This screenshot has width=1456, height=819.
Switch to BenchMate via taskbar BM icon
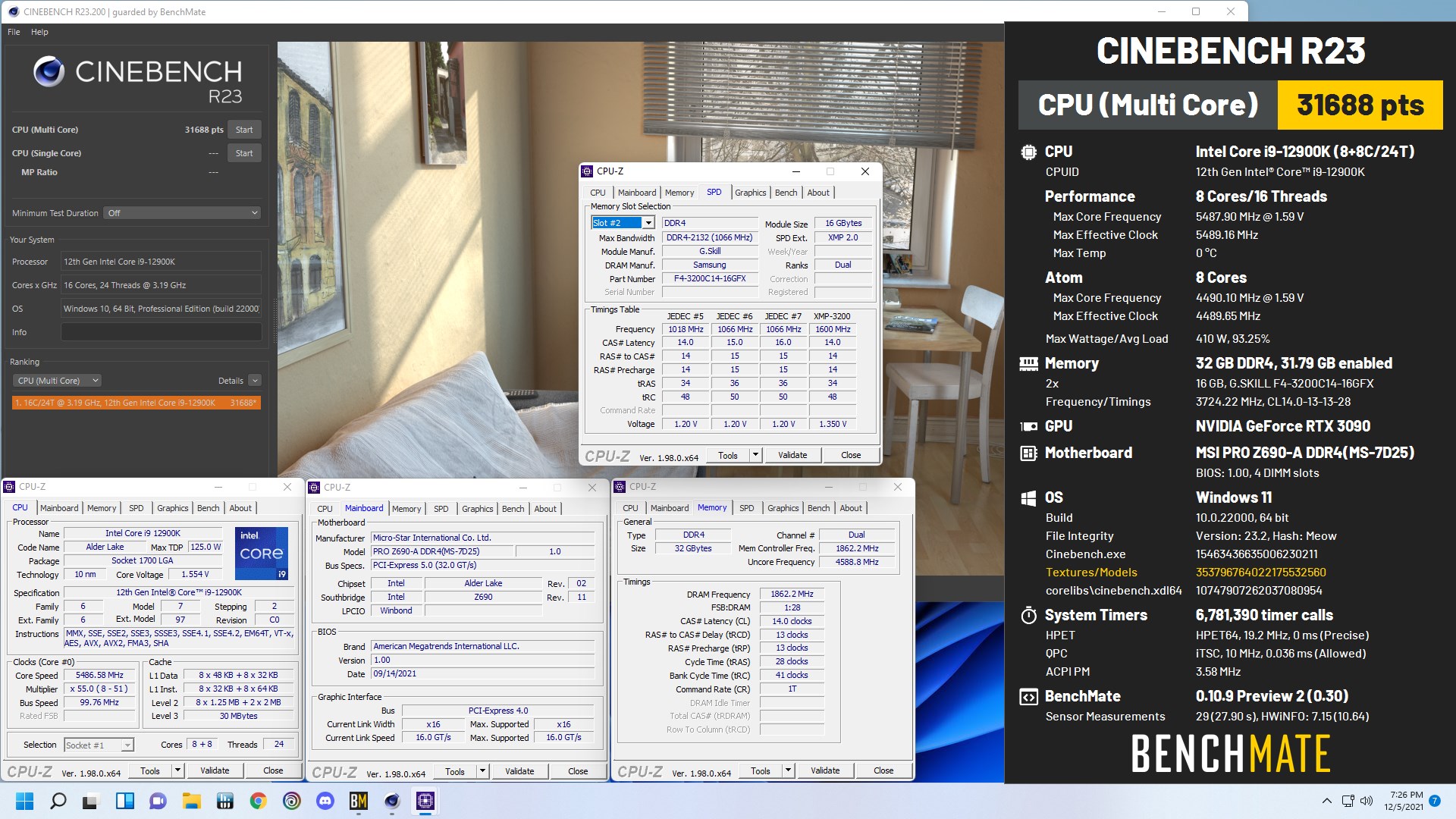click(x=358, y=801)
